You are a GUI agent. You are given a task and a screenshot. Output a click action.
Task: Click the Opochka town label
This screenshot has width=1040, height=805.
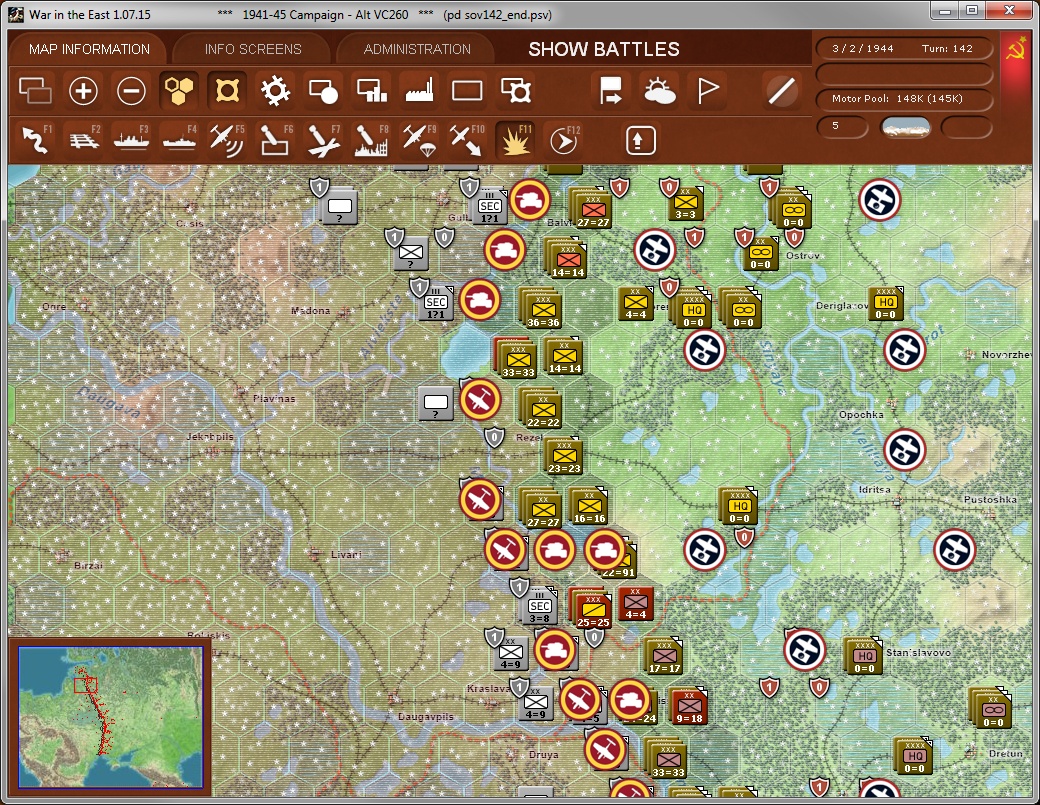(x=861, y=414)
